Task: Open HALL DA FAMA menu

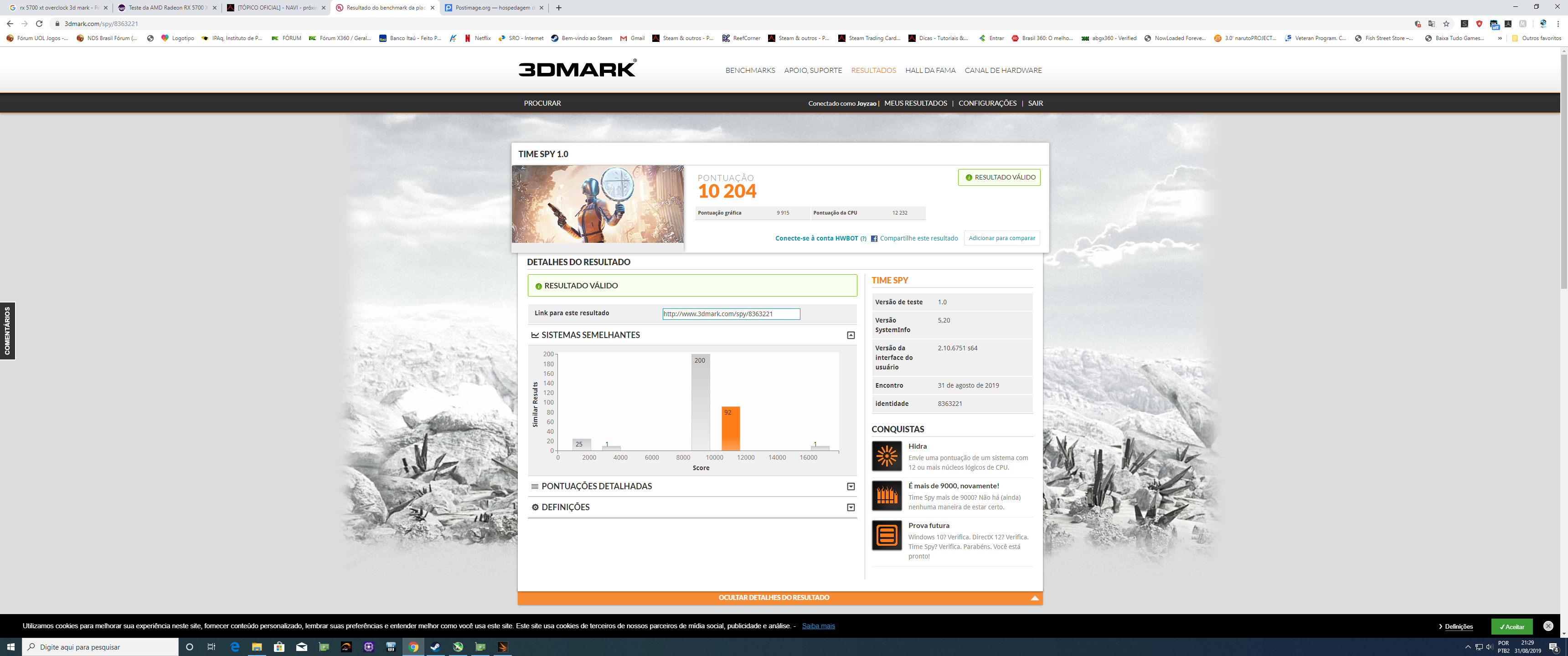Action: tap(930, 71)
